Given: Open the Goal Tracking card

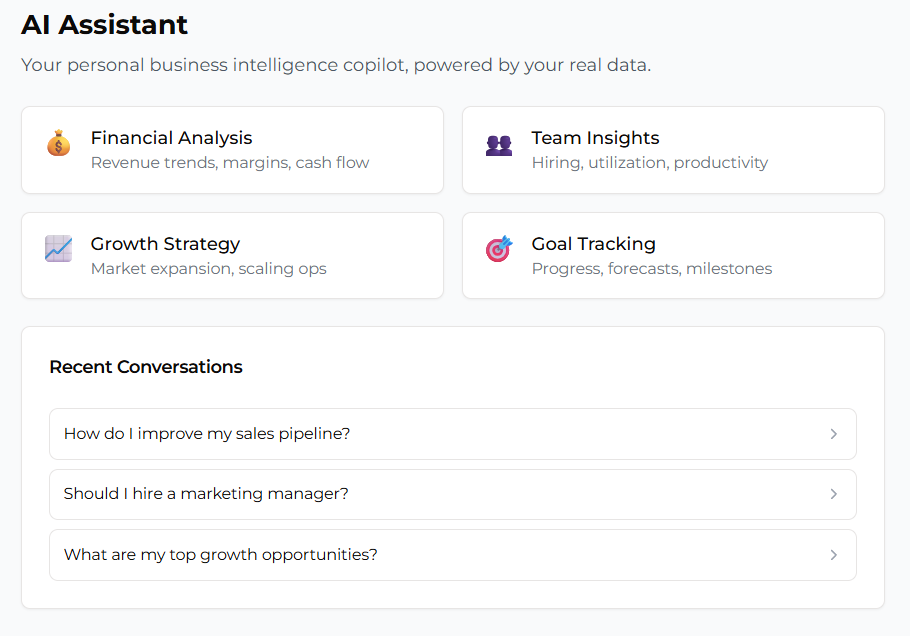Looking at the screenshot, I should tap(672, 255).
